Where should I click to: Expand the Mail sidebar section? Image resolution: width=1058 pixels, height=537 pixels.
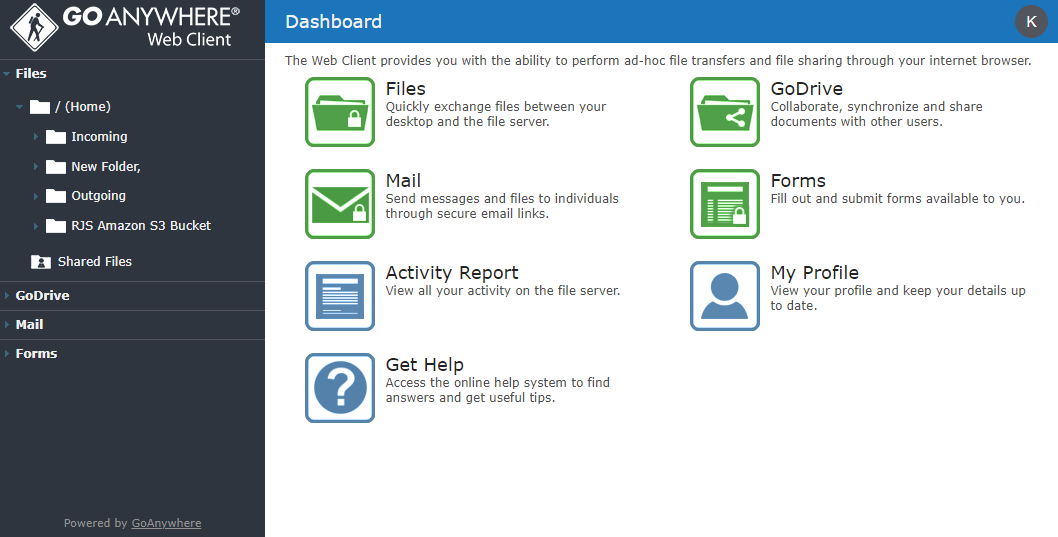tap(29, 325)
